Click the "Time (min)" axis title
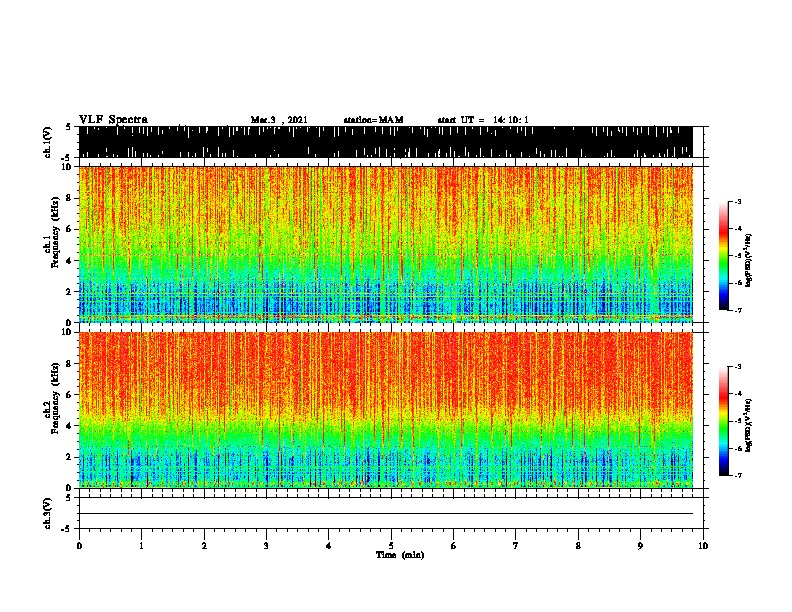Screen dimensions: 792x612 coord(400,555)
